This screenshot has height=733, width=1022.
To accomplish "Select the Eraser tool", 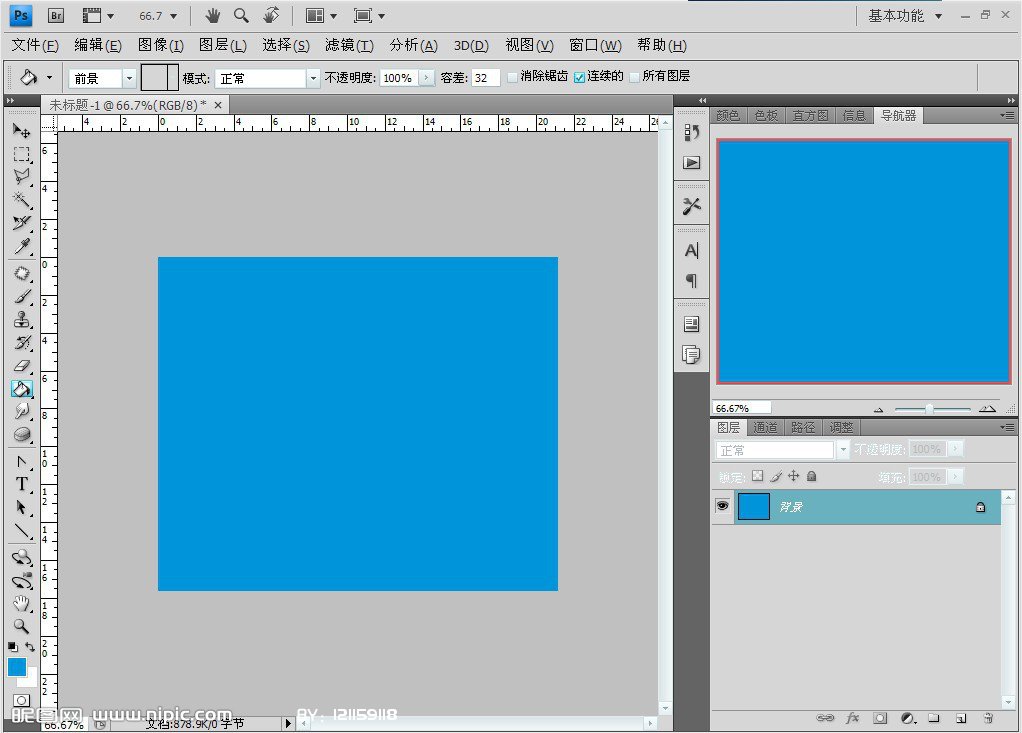I will (21, 366).
